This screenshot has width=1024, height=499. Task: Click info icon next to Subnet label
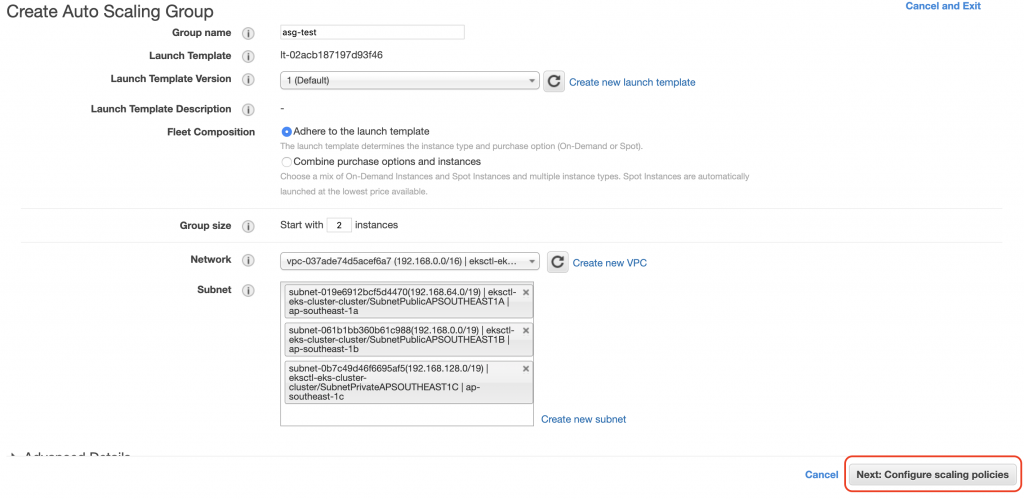[x=248, y=290]
